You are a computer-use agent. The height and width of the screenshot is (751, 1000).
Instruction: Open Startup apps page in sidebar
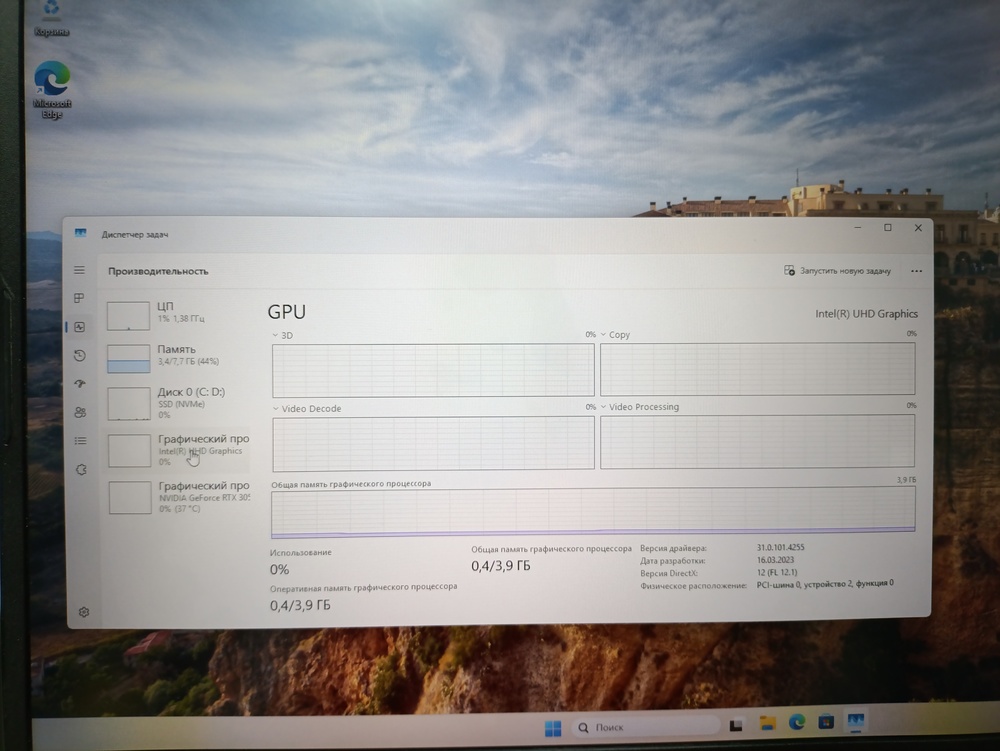point(80,384)
